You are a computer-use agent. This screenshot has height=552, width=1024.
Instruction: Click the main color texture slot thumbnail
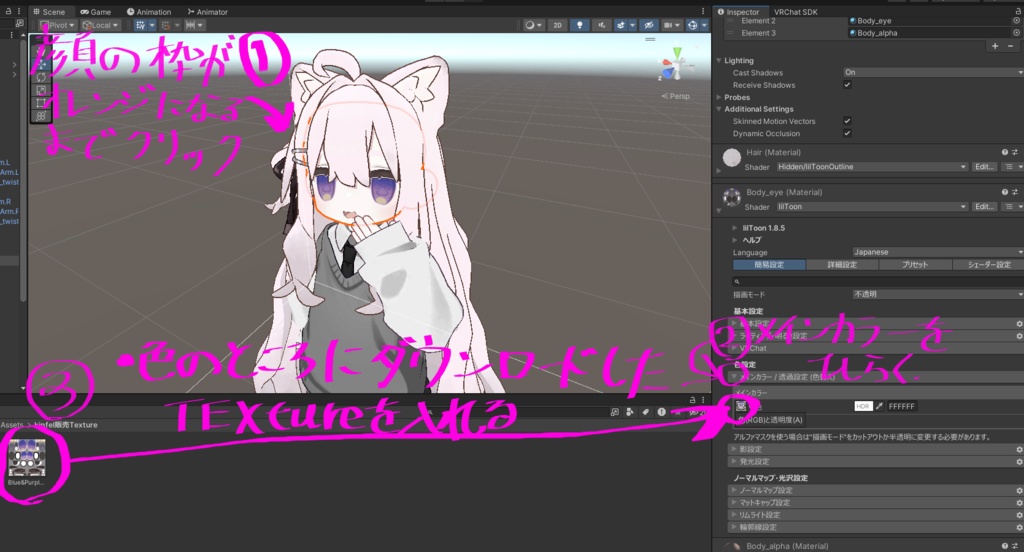(741, 406)
